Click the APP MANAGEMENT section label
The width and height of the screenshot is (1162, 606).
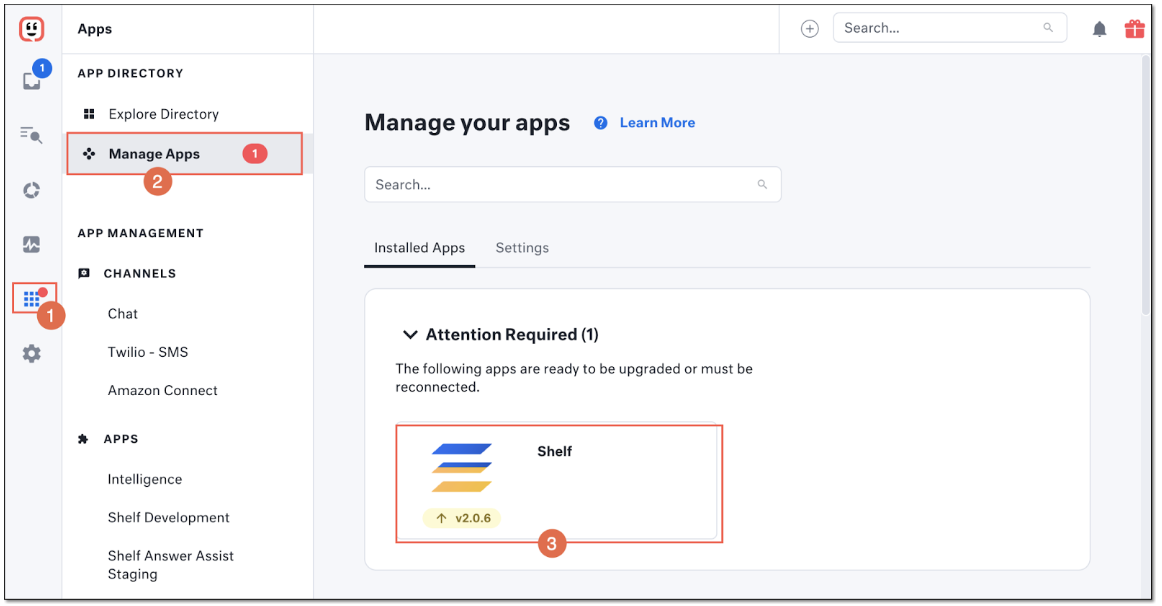pyautogui.click(x=141, y=233)
